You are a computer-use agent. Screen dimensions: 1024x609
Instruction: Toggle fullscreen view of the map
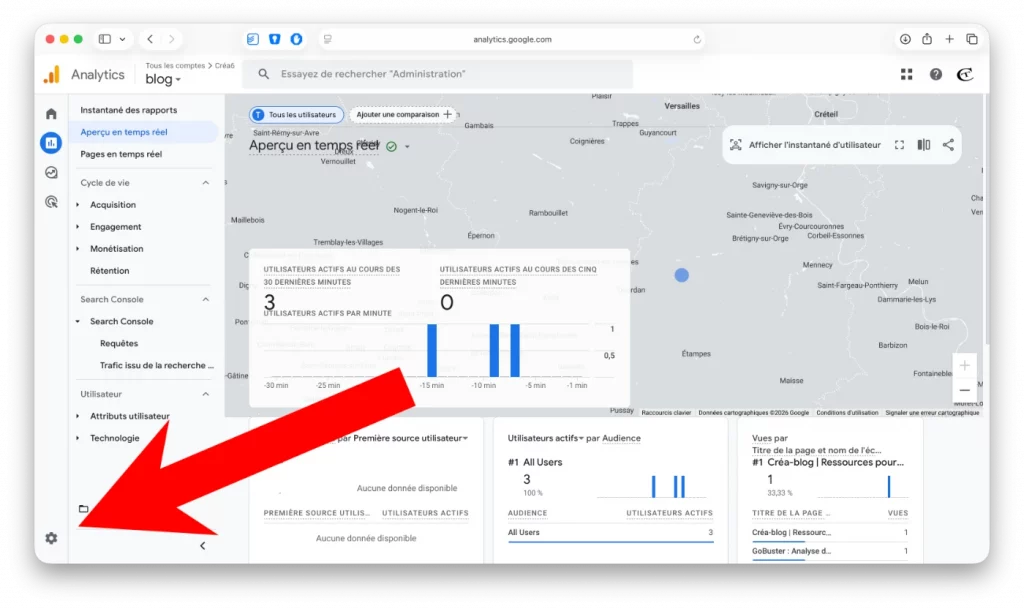899,145
